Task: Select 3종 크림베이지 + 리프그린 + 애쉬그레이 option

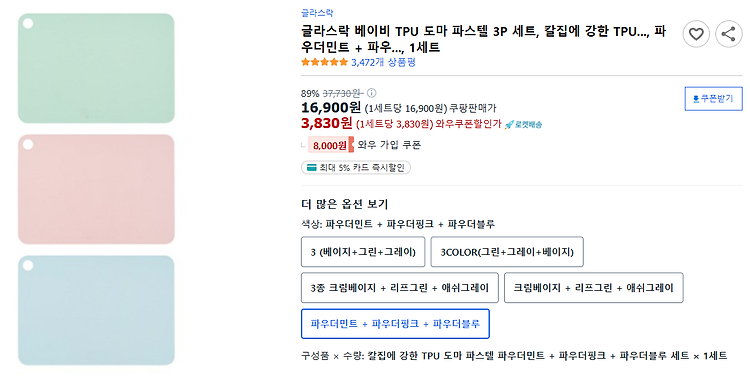Action: [399, 288]
